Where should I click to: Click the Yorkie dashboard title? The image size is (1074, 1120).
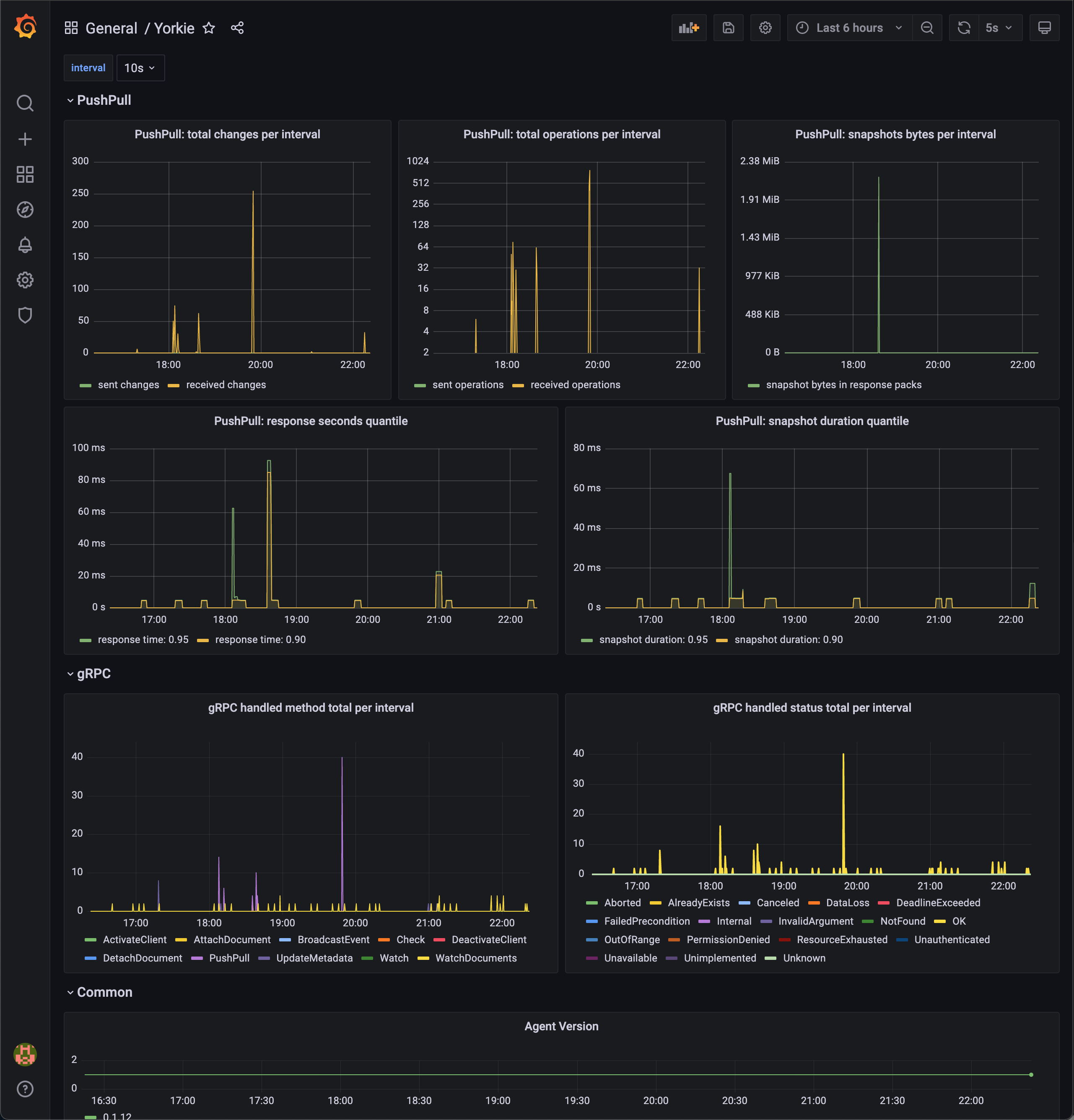pyautogui.click(x=174, y=28)
